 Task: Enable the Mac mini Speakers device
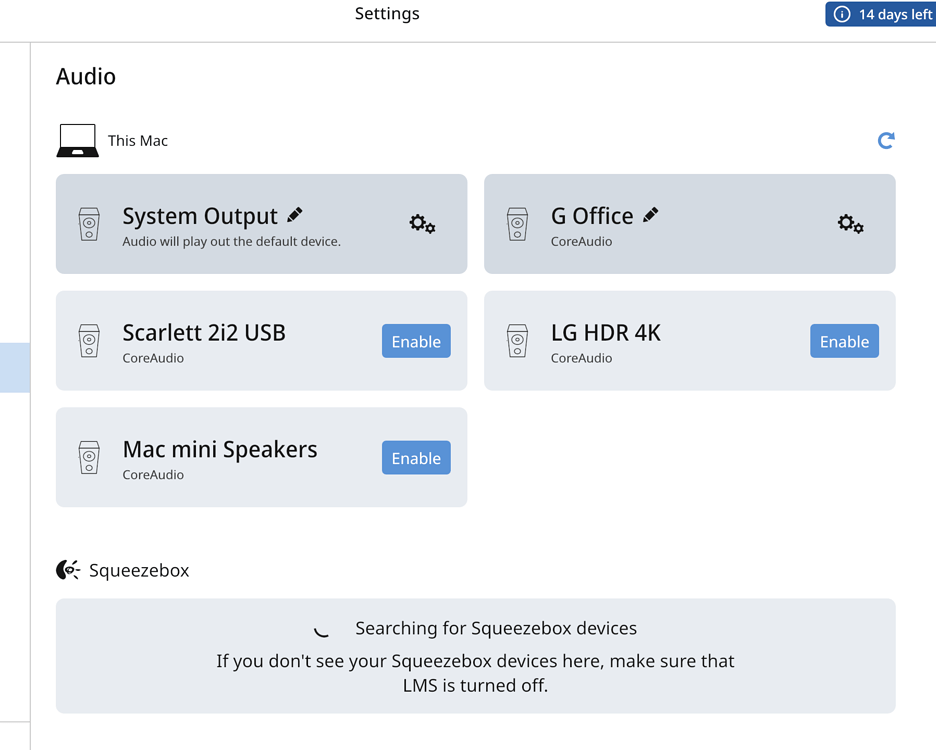click(416, 457)
